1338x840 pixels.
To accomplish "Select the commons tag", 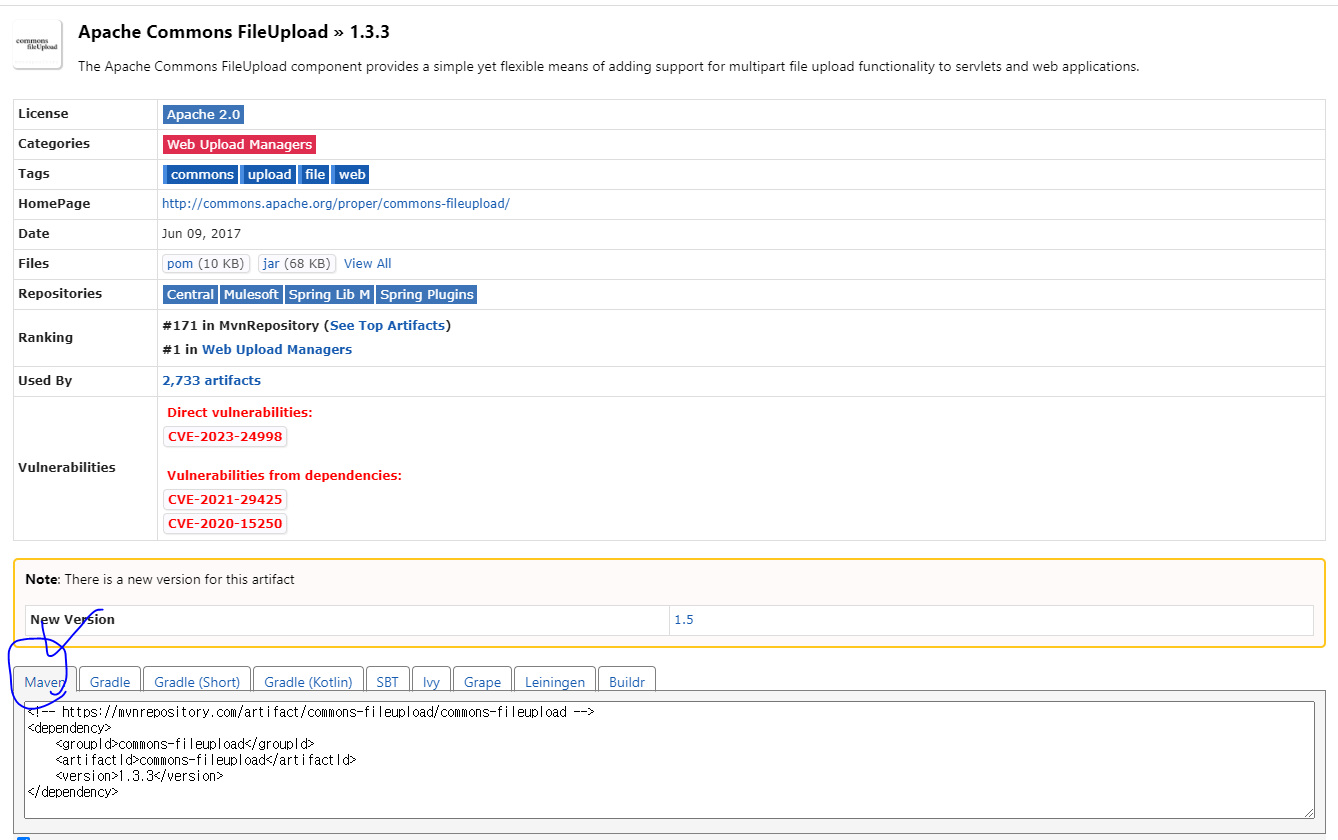I will tap(201, 174).
